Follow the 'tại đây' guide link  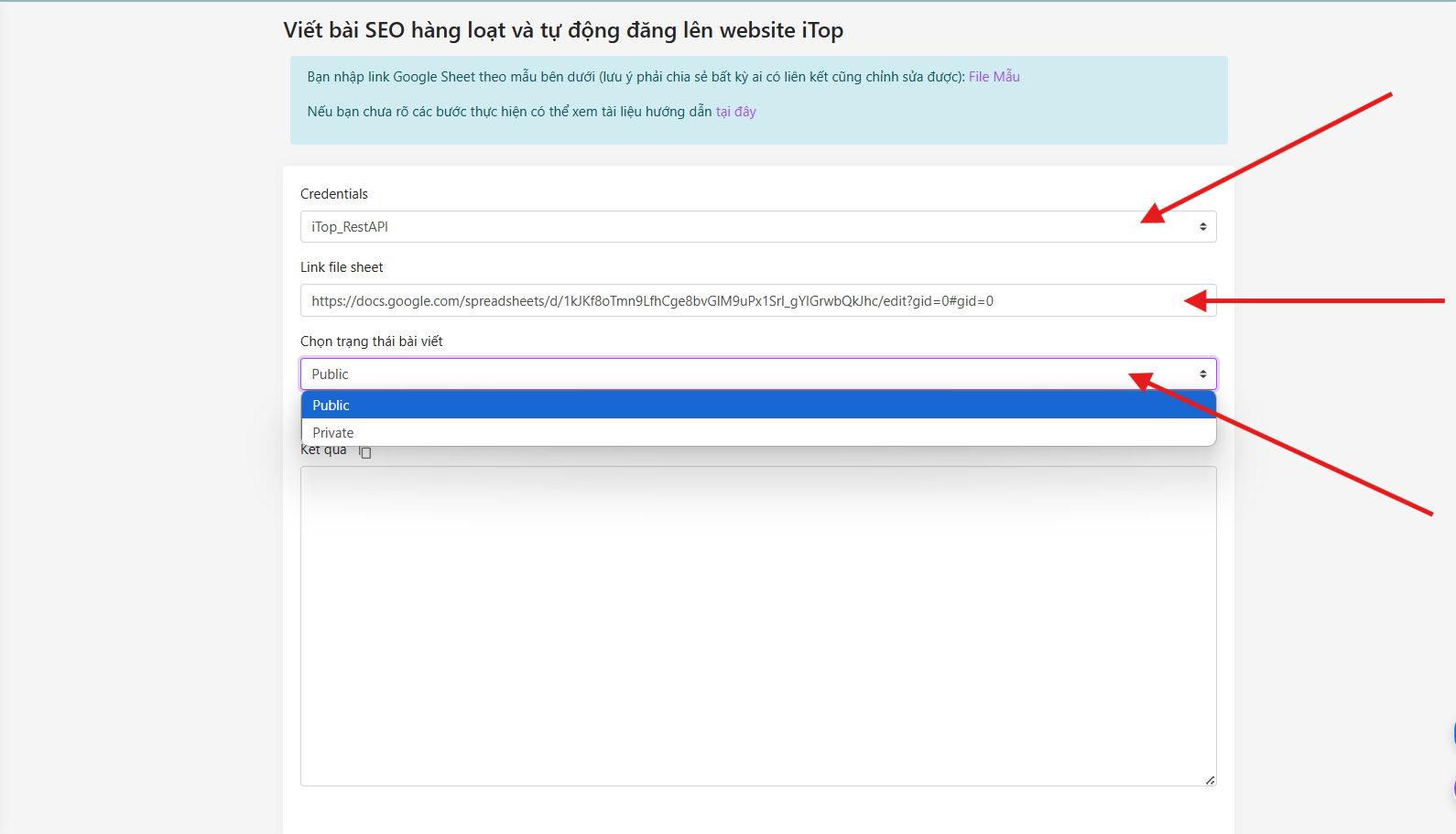pos(735,112)
